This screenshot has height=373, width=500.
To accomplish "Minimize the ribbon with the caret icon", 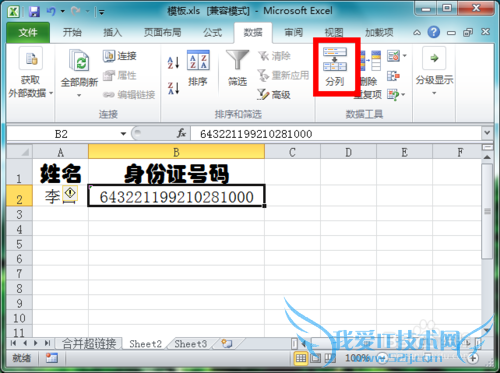I will pos(417,32).
